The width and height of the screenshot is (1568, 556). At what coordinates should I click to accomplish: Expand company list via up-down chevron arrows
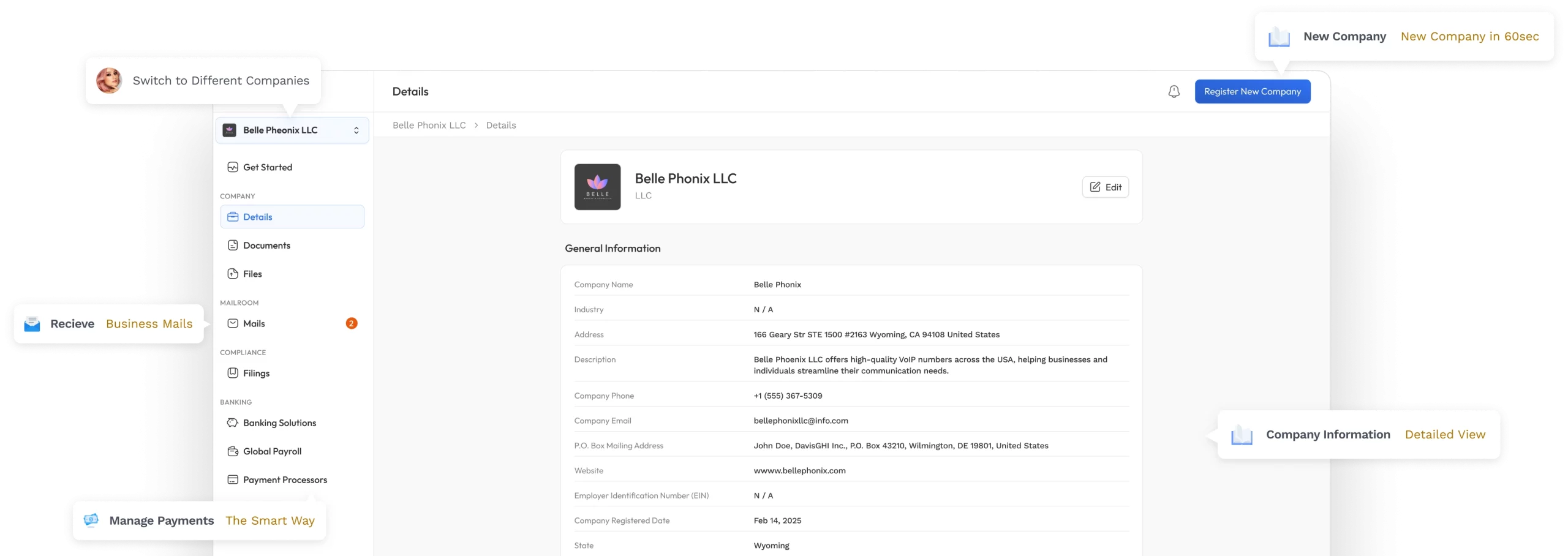pyautogui.click(x=356, y=130)
